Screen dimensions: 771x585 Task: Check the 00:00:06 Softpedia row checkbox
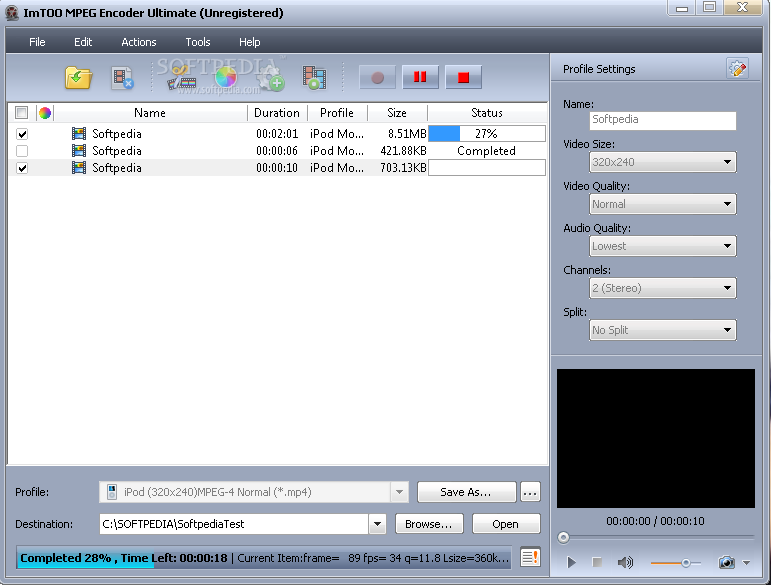[x=22, y=150]
